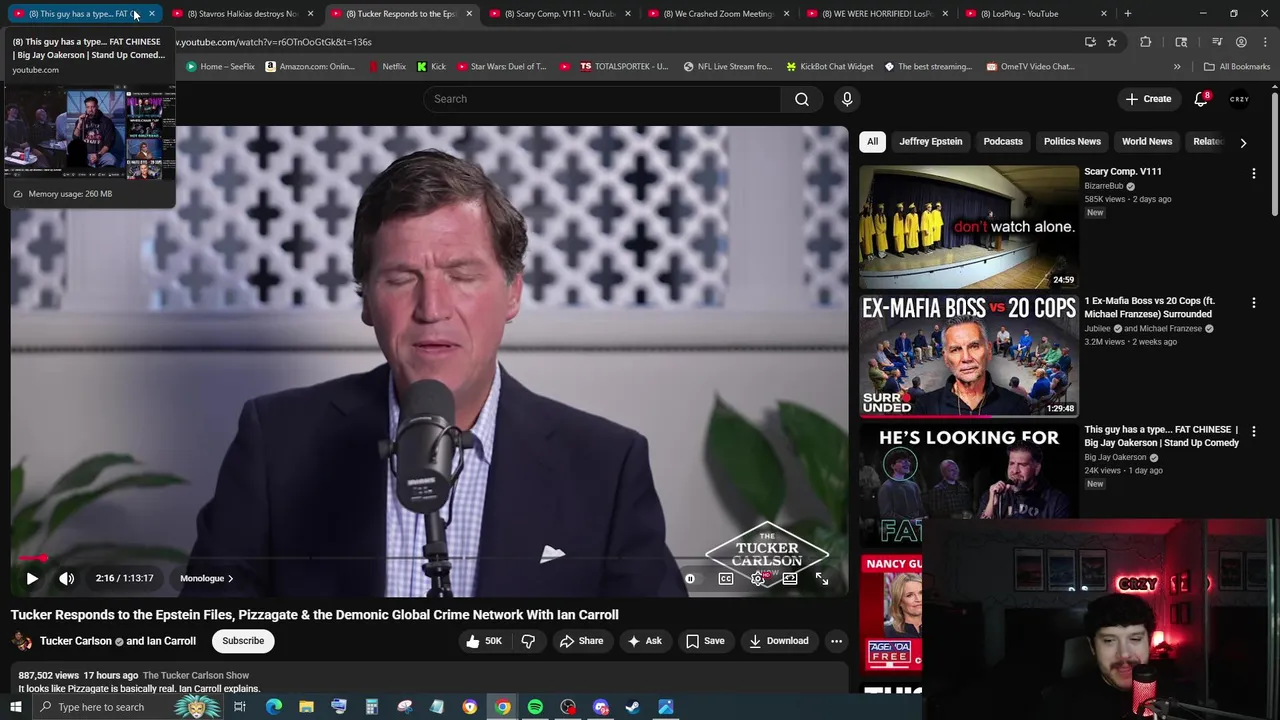Screen dimensions: 1280x720
Task: Start voice search with the microphone icon
Action: (x=847, y=99)
